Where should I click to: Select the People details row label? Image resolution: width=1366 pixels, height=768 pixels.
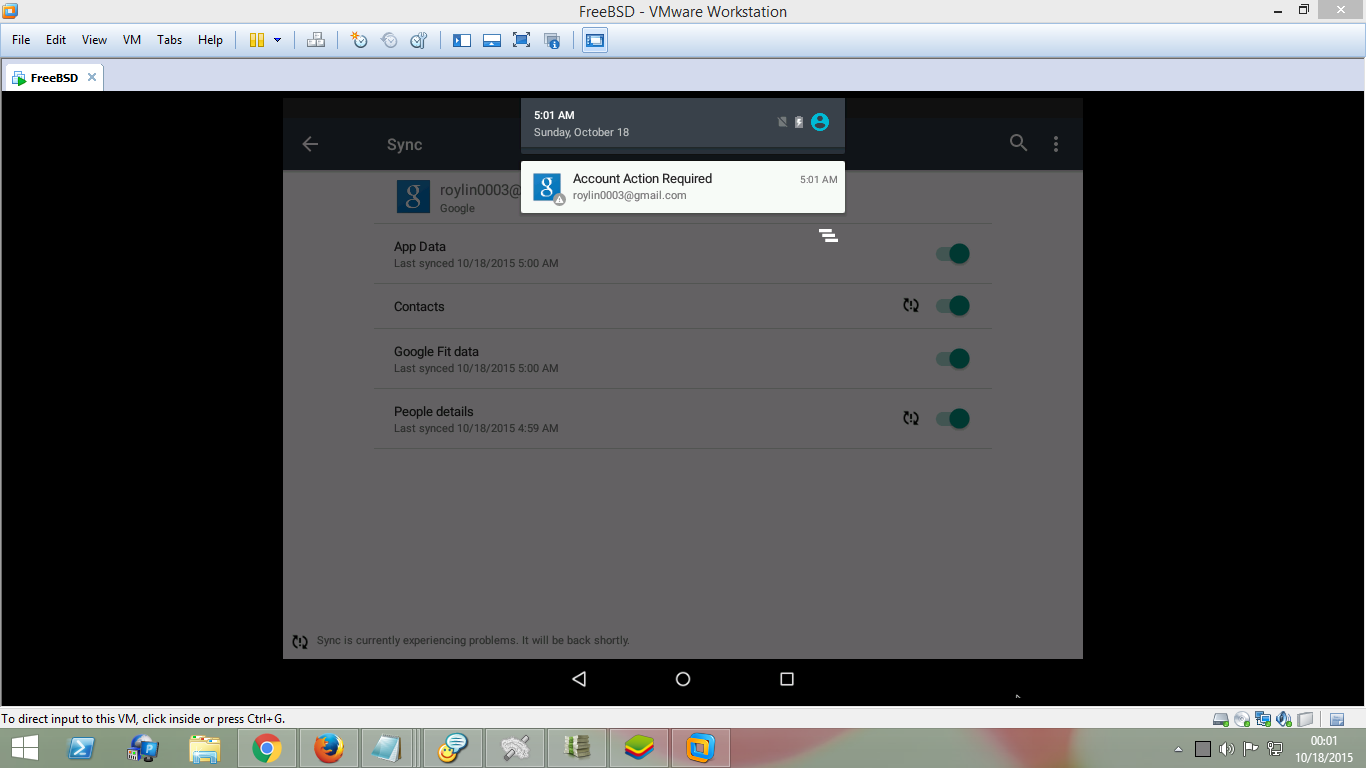point(434,411)
